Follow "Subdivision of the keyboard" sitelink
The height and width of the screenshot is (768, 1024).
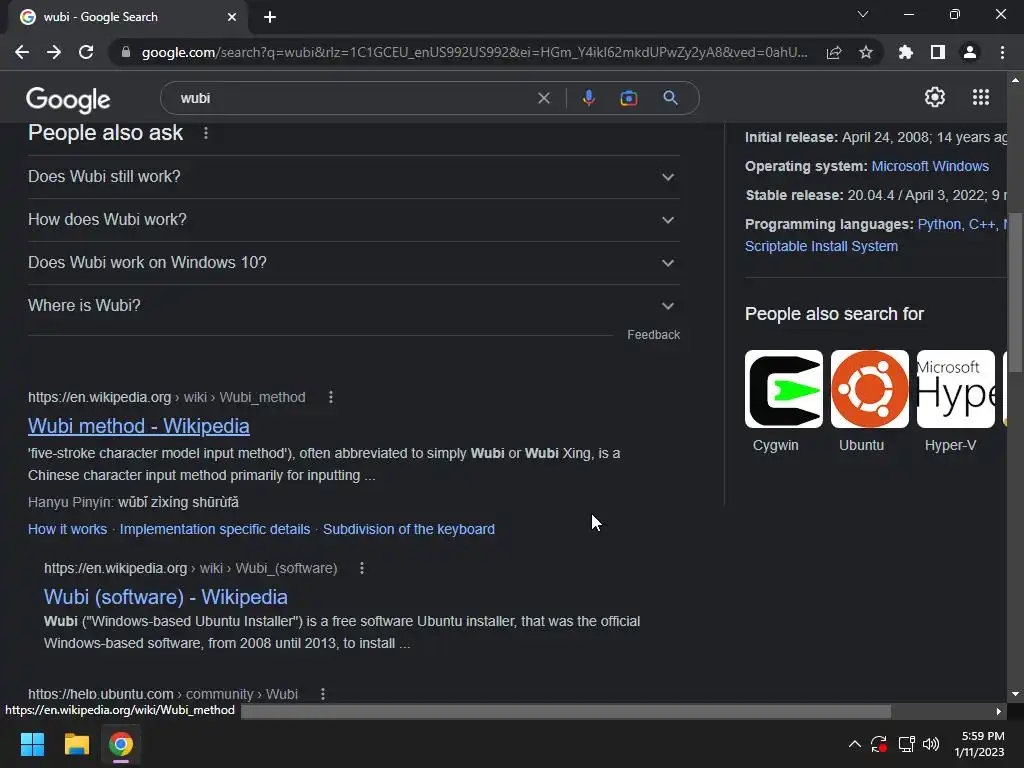coord(409,529)
